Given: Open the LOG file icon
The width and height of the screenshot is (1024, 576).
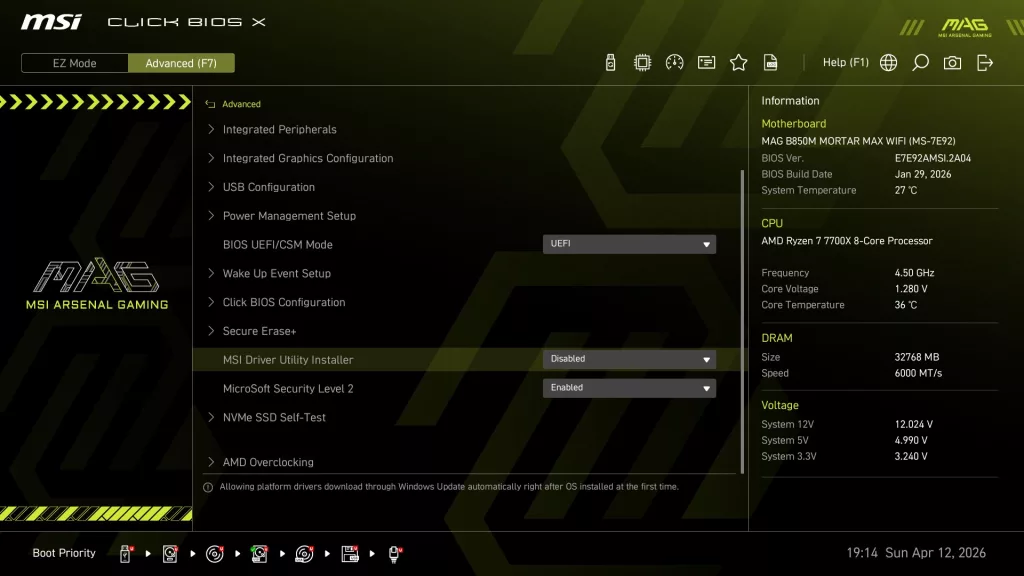Looking at the screenshot, I should 771,63.
